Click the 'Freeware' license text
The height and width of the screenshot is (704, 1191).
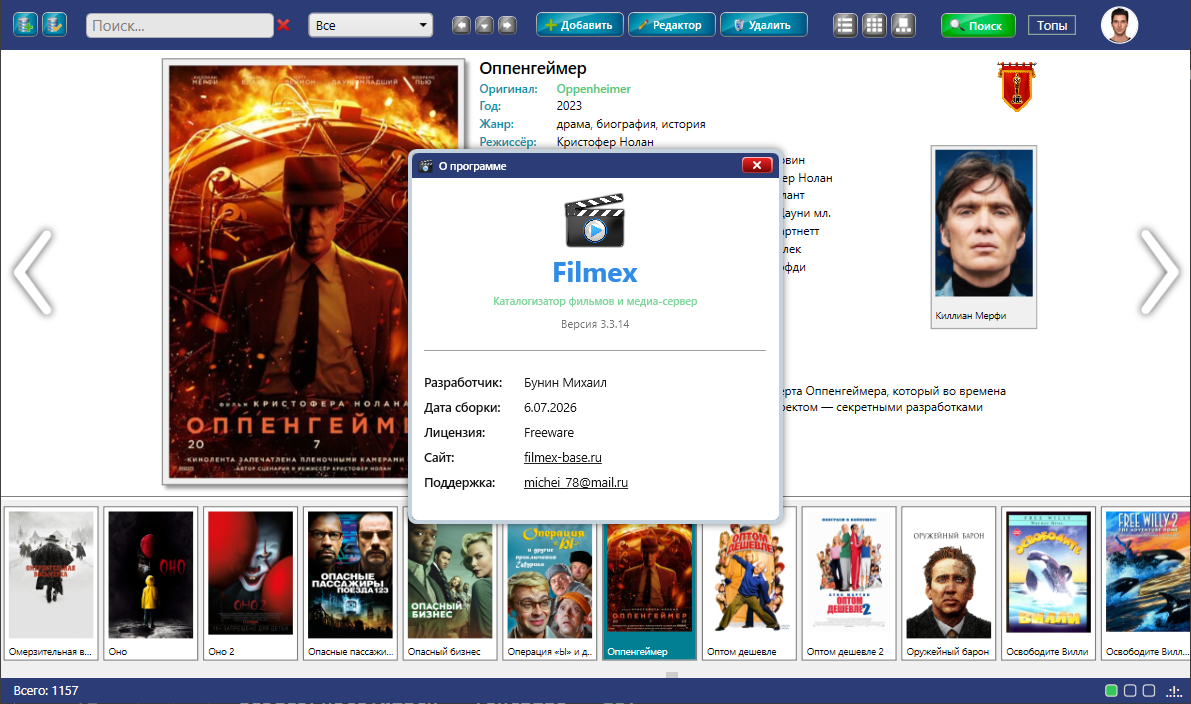[548, 432]
